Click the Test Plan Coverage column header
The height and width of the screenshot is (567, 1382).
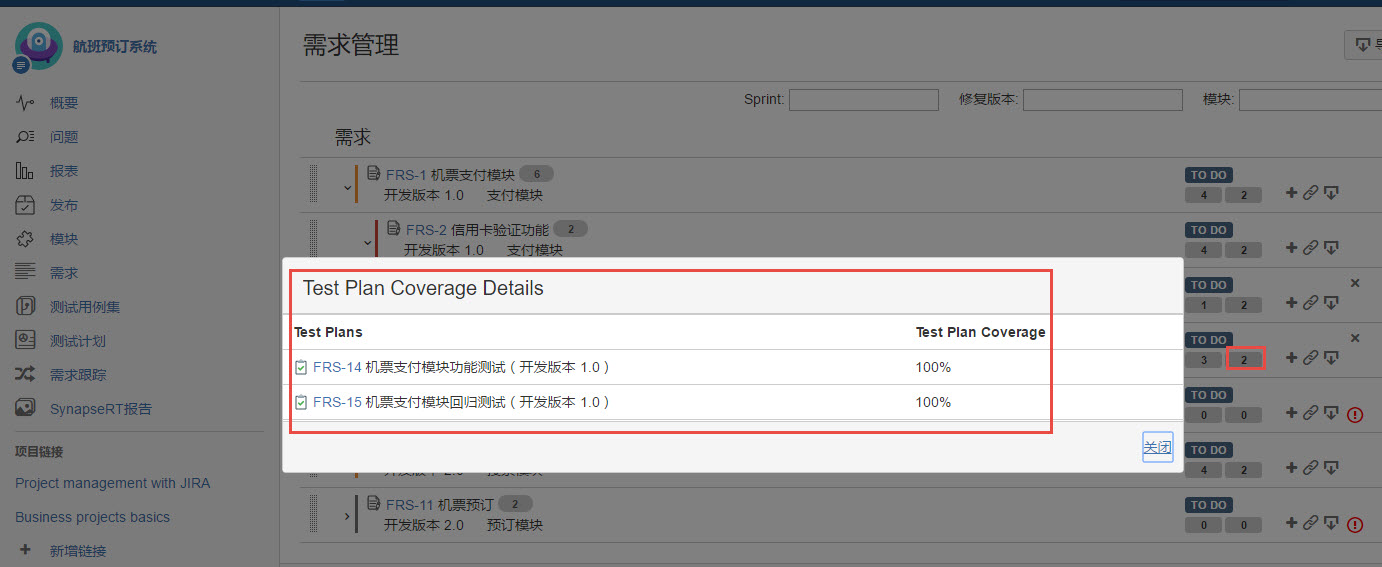pos(981,332)
